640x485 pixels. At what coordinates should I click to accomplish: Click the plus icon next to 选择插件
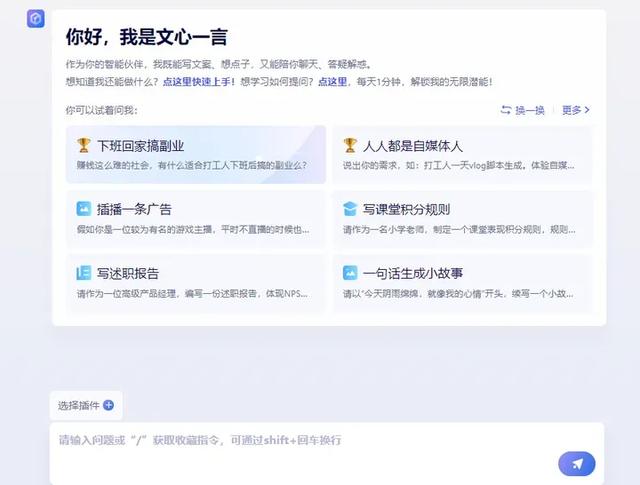point(109,405)
